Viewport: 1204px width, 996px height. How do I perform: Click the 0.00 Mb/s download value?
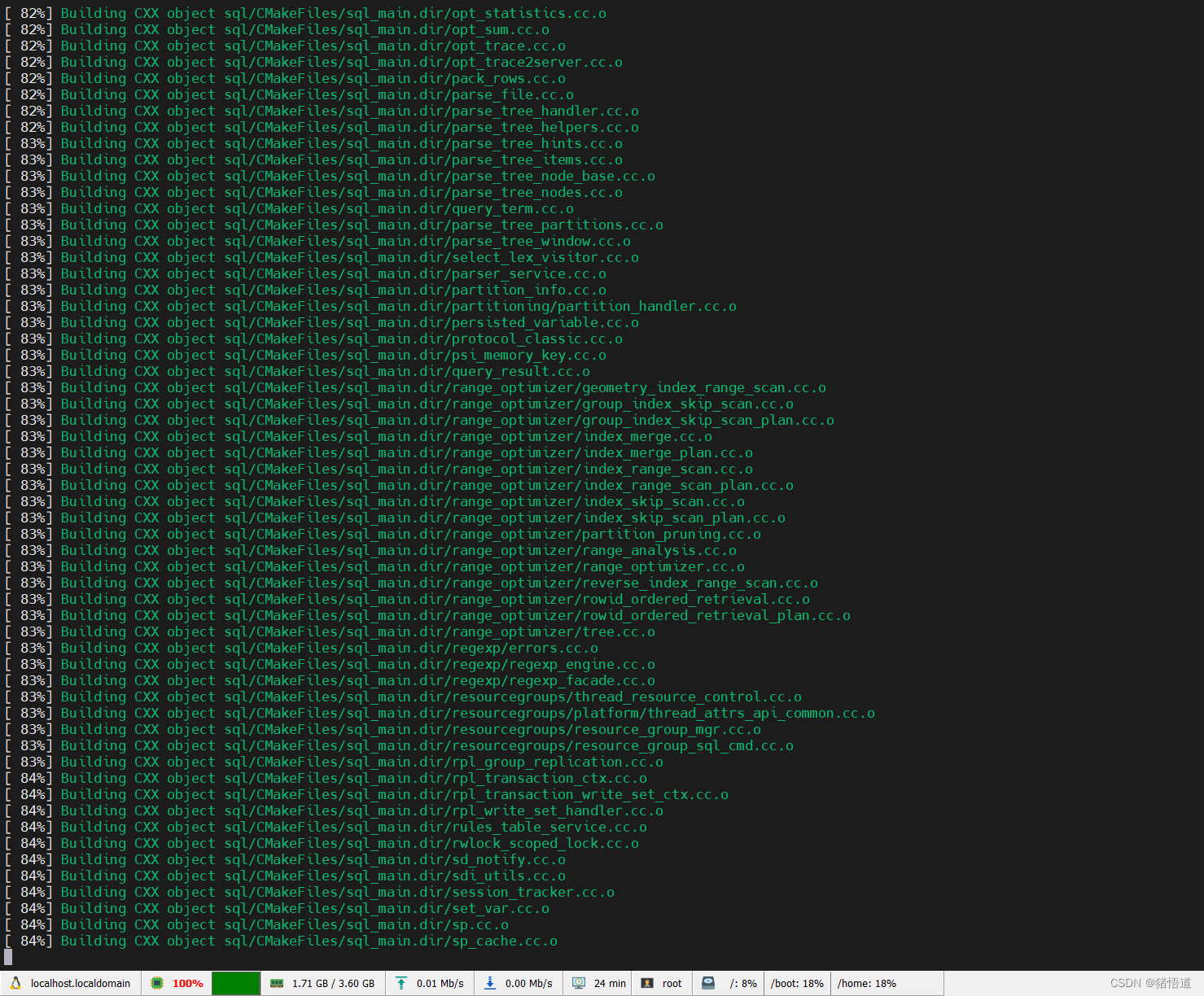pos(529,983)
